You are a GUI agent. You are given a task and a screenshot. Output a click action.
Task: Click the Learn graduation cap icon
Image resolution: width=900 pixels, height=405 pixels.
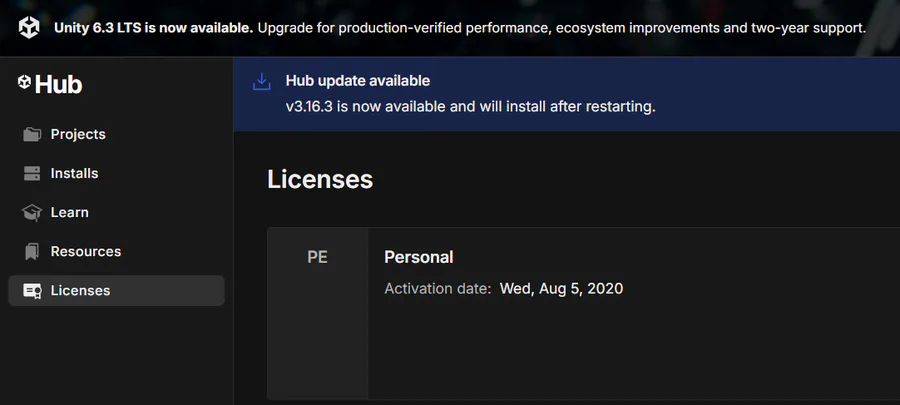pos(32,212)
